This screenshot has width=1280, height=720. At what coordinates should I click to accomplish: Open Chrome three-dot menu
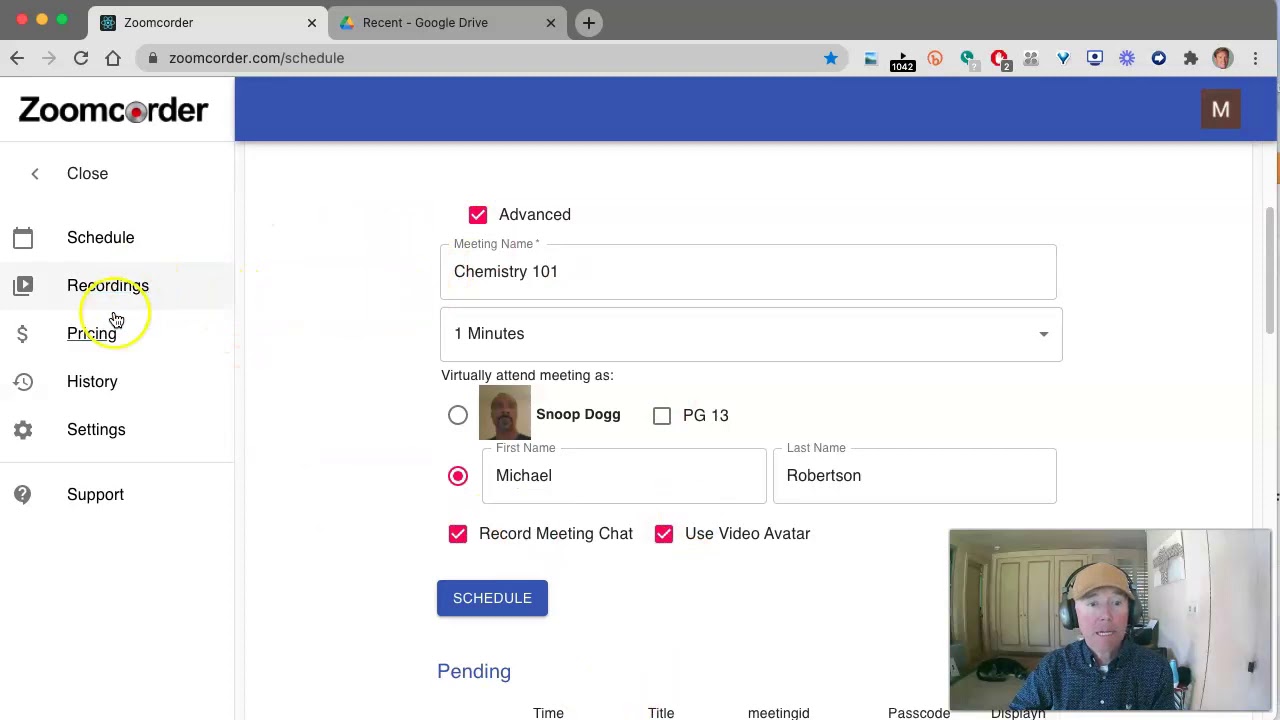(1256, 58)
